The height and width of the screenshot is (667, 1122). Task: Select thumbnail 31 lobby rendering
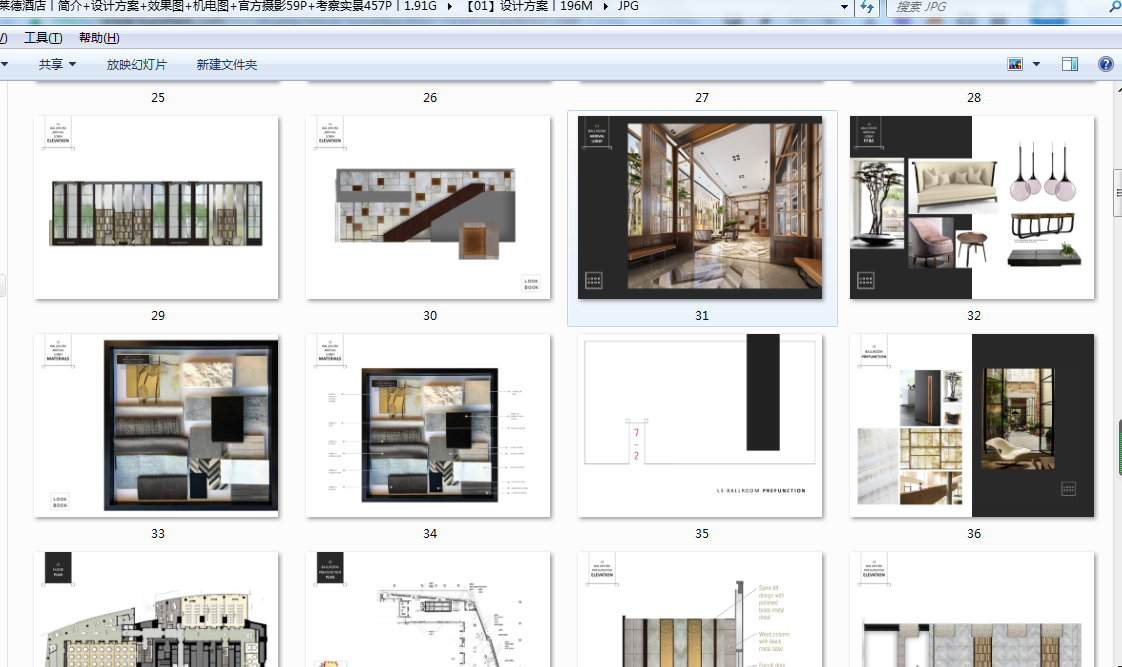point(700,208)
